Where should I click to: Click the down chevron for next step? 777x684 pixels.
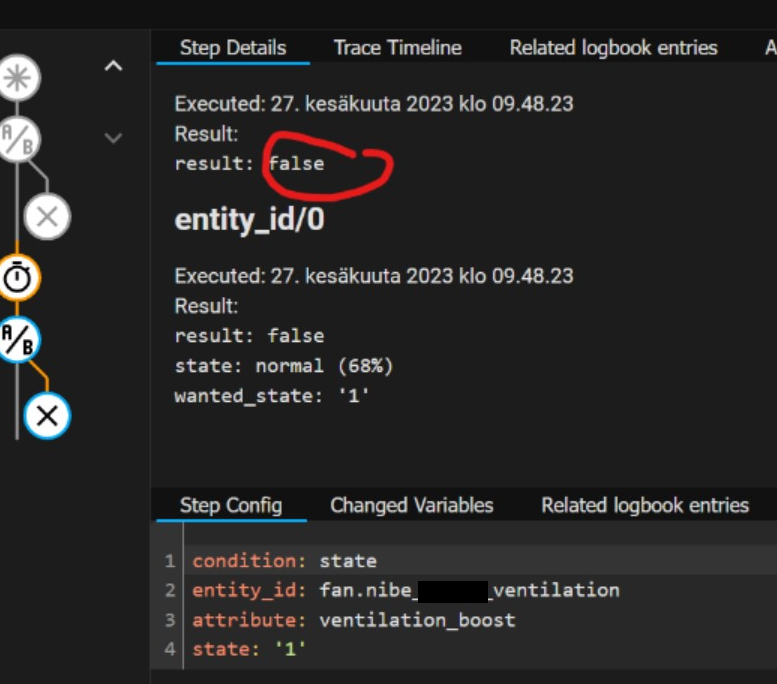(114, 138)
